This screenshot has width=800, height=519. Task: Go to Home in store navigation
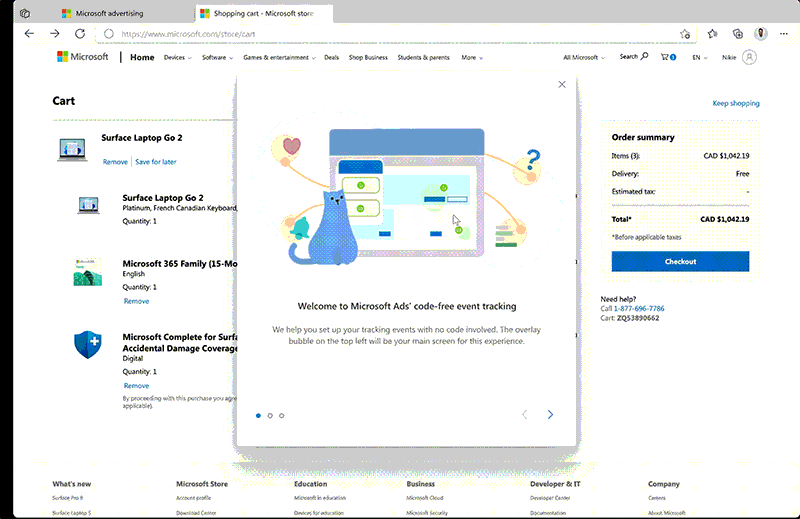click(142, 58)
